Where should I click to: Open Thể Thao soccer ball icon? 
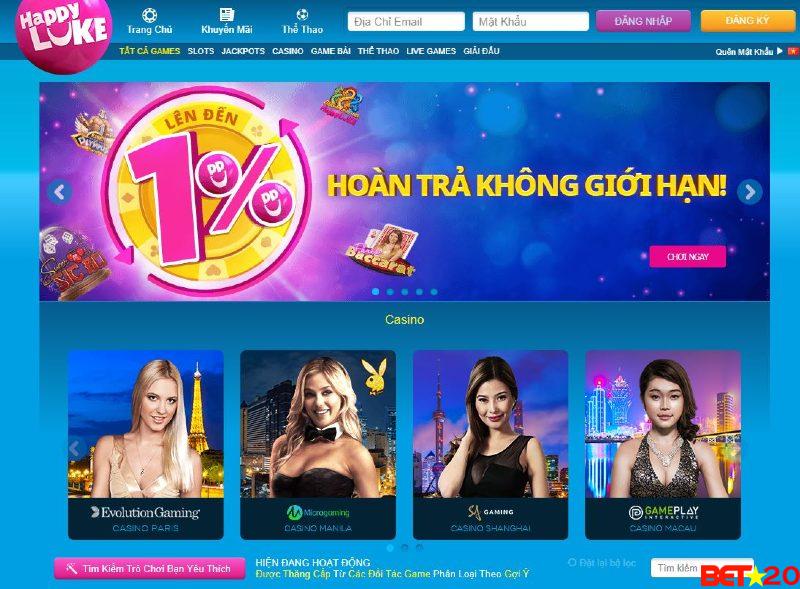pos(302,14)
